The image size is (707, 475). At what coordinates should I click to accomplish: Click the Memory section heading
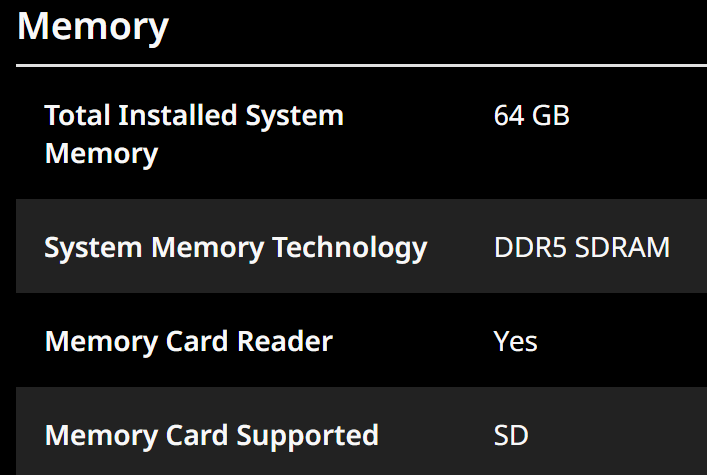point(93,28)
